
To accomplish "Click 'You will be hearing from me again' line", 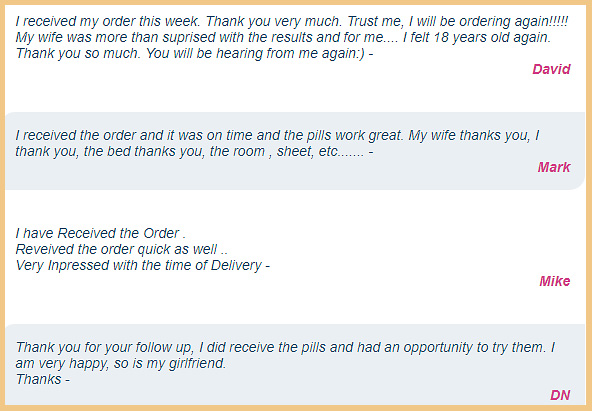I will coord(256,53).
